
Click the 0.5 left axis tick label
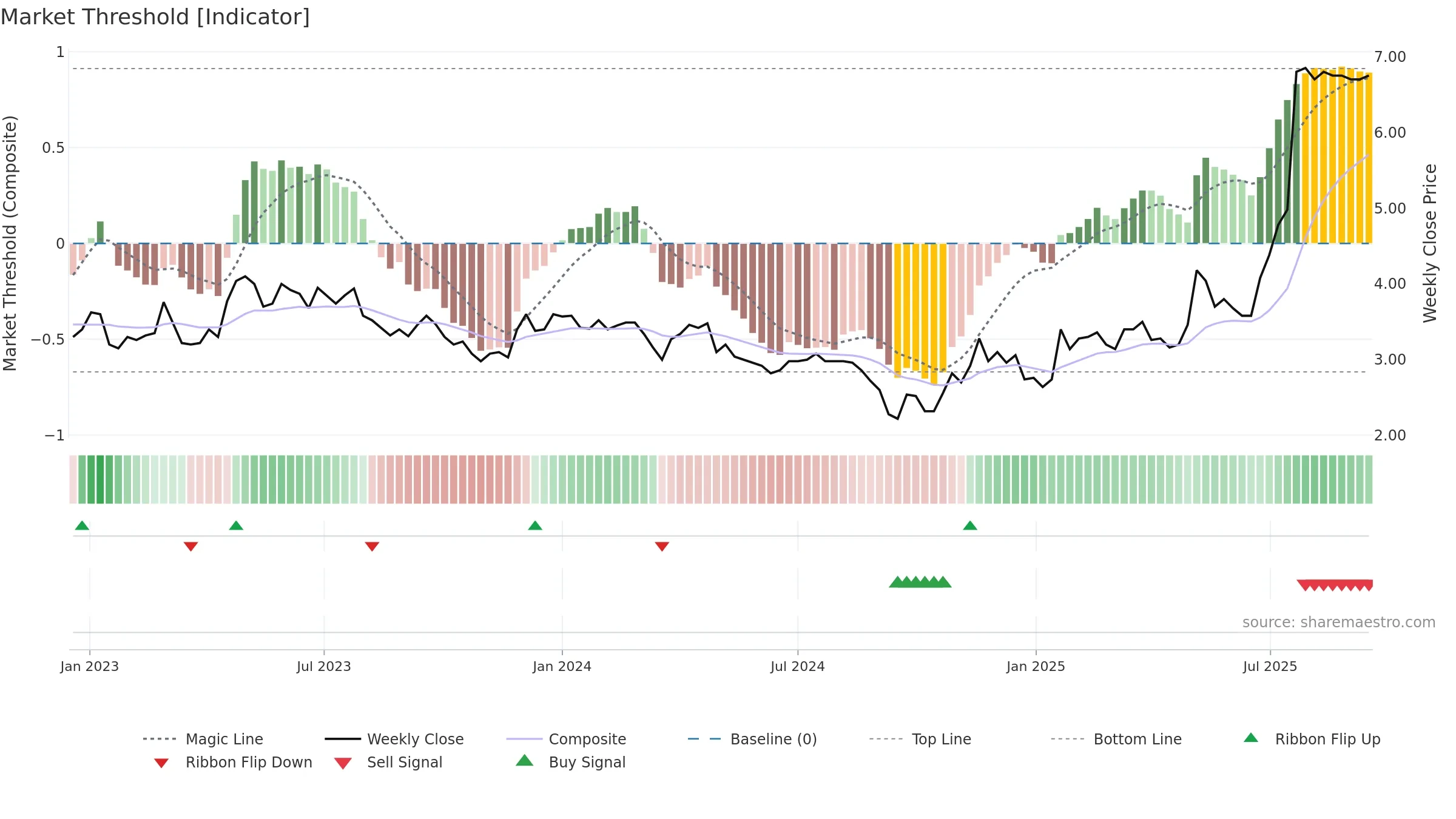pos(53,148)
